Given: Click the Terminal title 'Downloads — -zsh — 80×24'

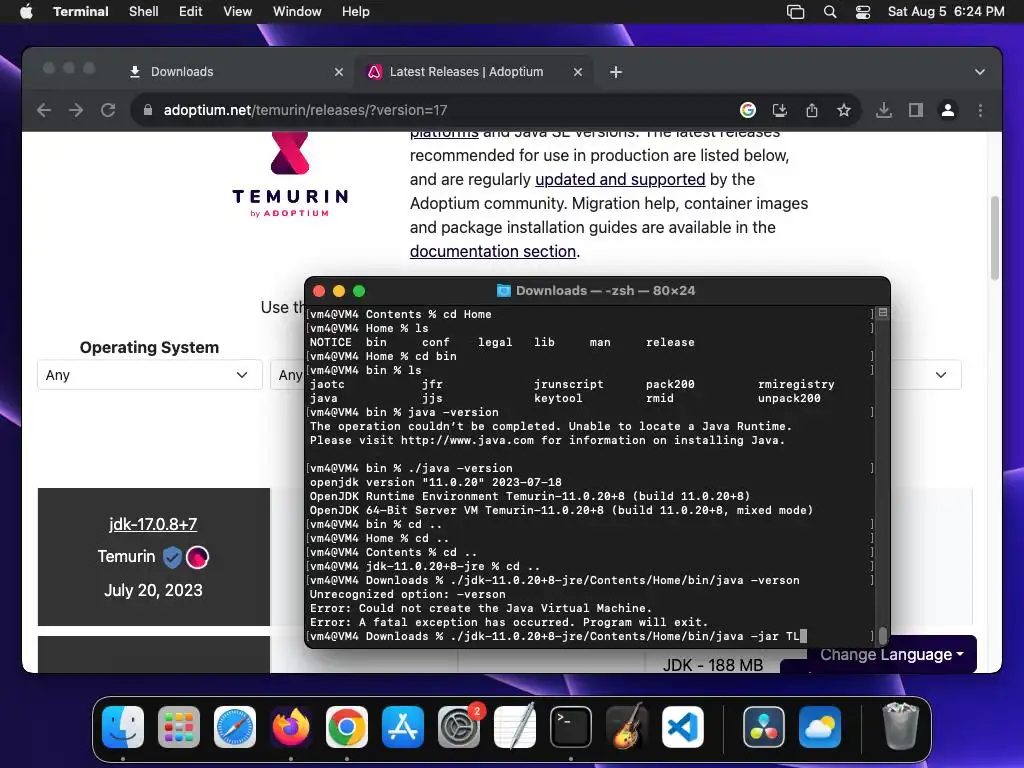Looking at the screenshot, I should tap(605, 291).
